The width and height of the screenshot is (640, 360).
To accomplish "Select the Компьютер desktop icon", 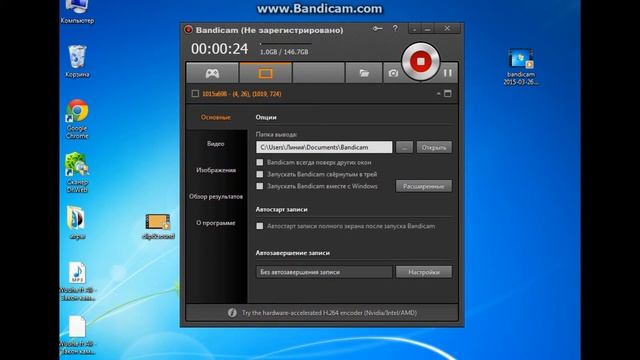I will tap(77, 12).
